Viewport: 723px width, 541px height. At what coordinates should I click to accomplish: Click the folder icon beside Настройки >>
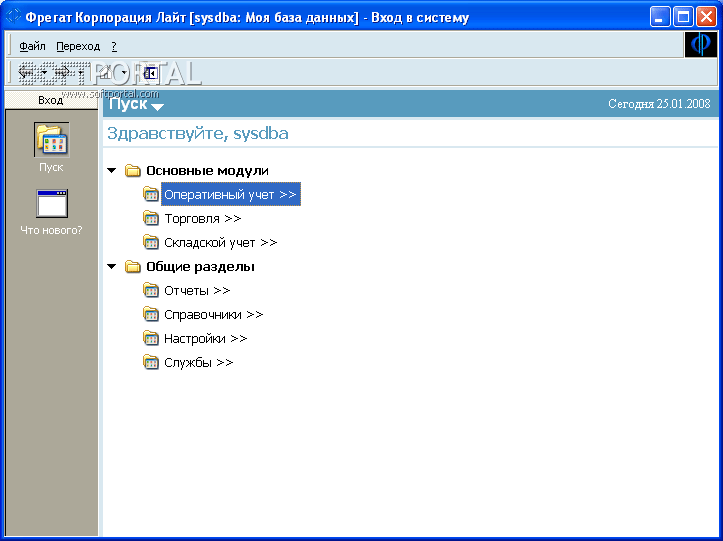[x=151, y=338]
